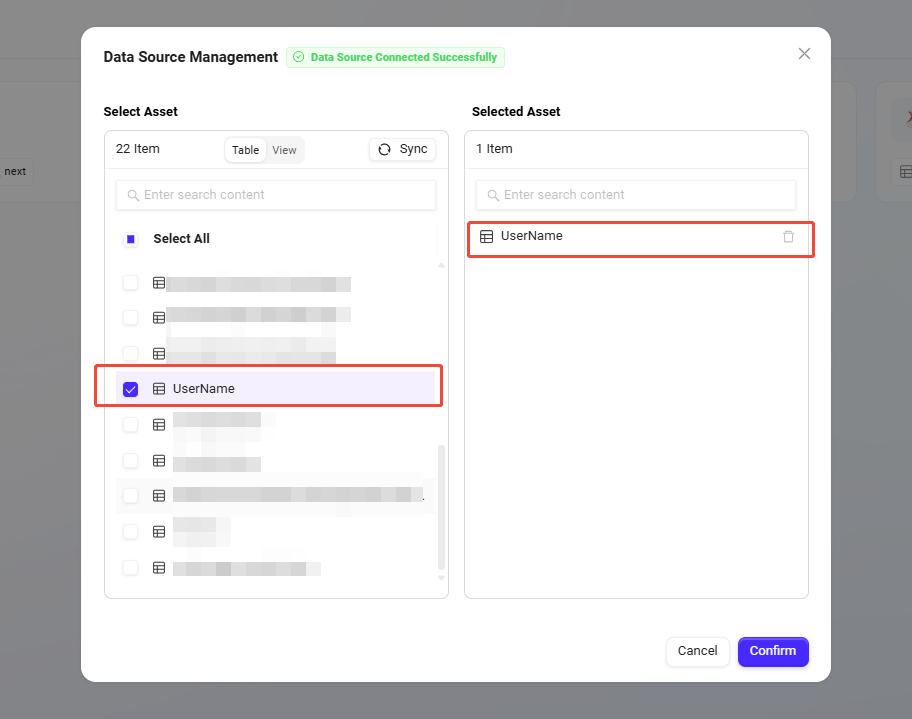Switch to the View tab
This screenshot has height=719, width=912.
click(x=285, y=150)
